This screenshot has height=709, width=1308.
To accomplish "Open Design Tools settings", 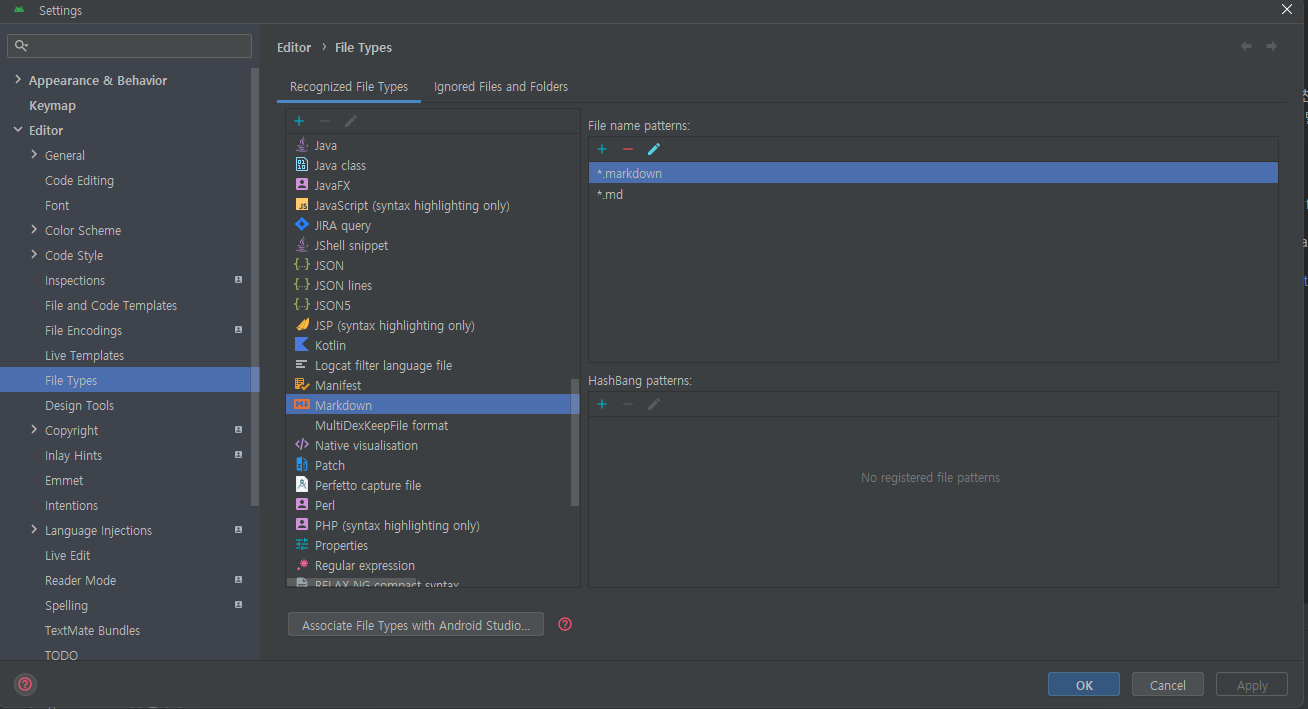I will click(79, 405).
